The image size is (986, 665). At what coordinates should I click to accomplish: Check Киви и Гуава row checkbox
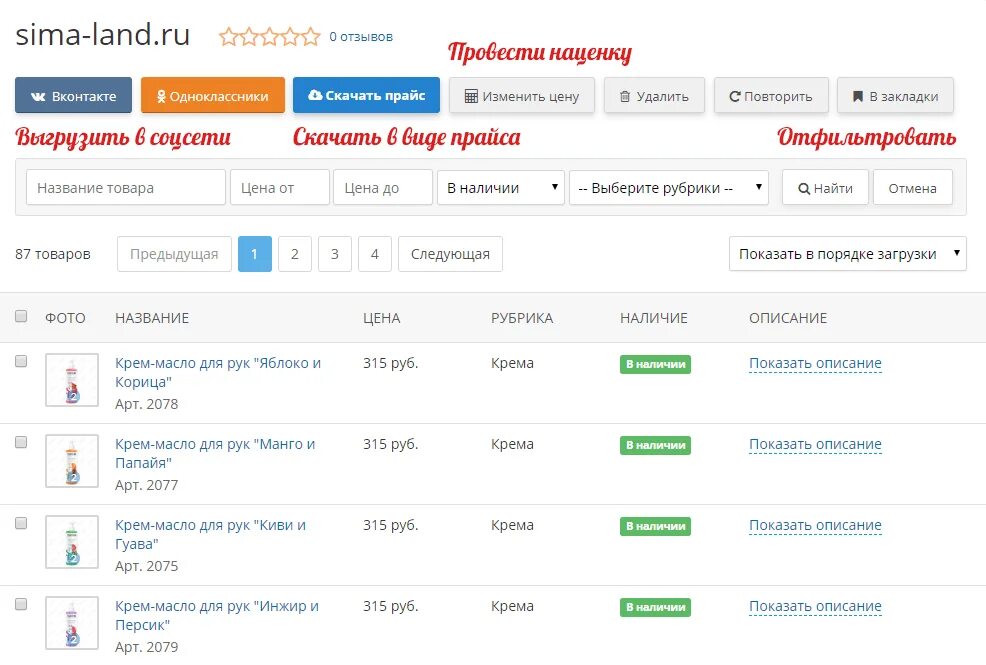point(21,524)
